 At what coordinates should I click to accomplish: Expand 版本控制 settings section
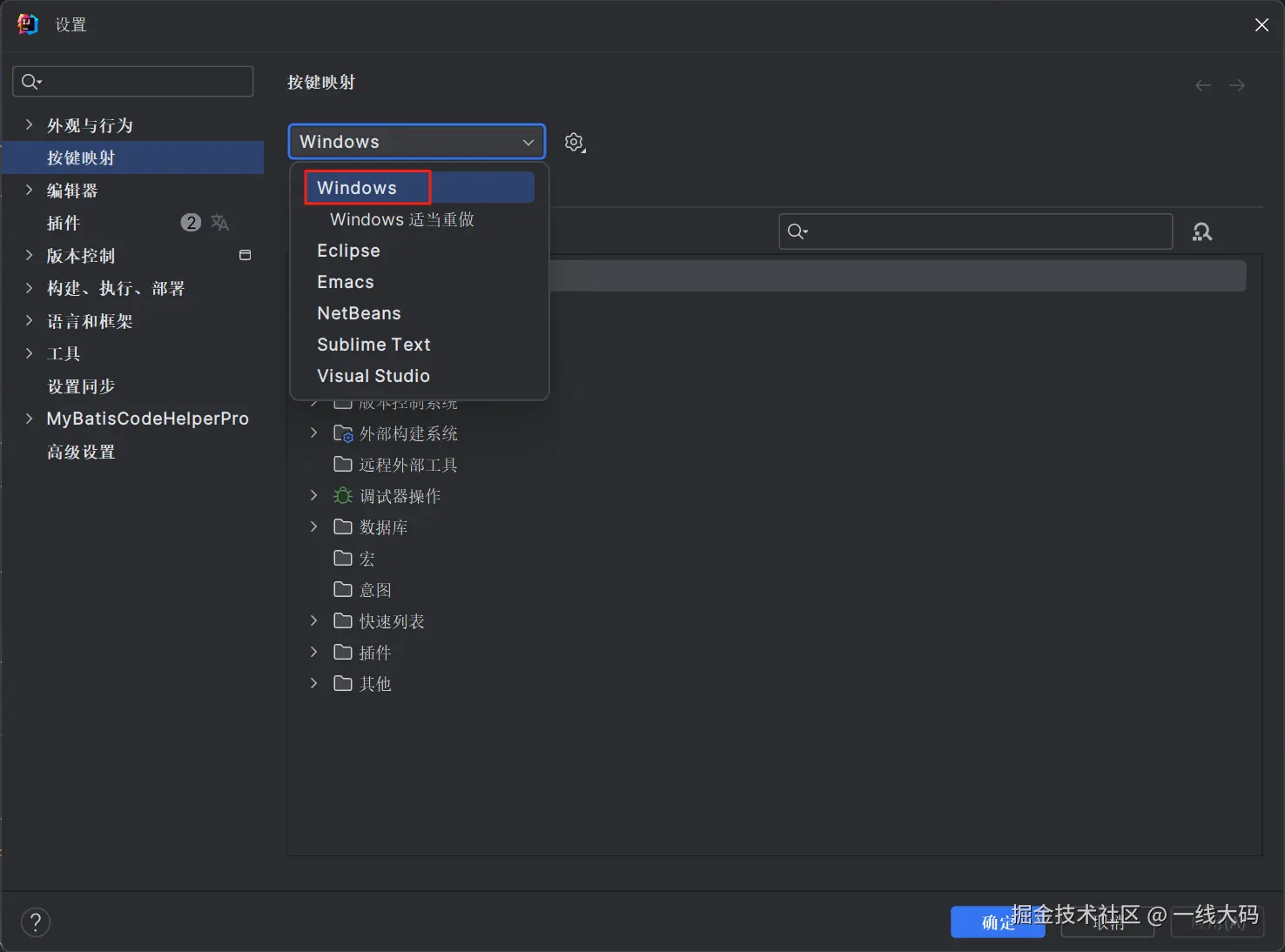[29, 256]
